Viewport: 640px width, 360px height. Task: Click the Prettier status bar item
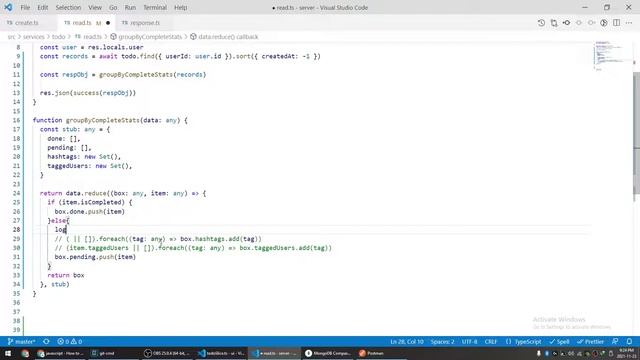click(x=590, y=342)
